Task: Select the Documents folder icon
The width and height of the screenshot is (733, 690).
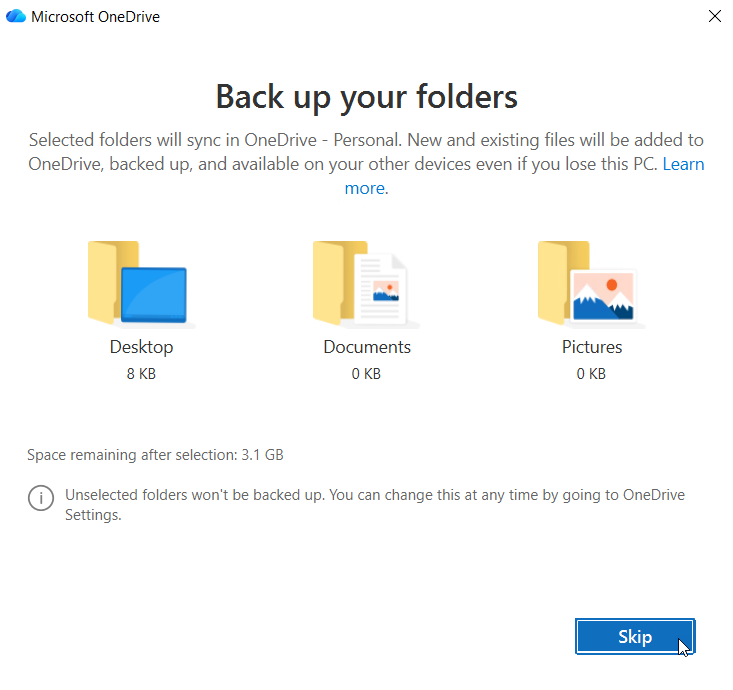Action: 366,283
